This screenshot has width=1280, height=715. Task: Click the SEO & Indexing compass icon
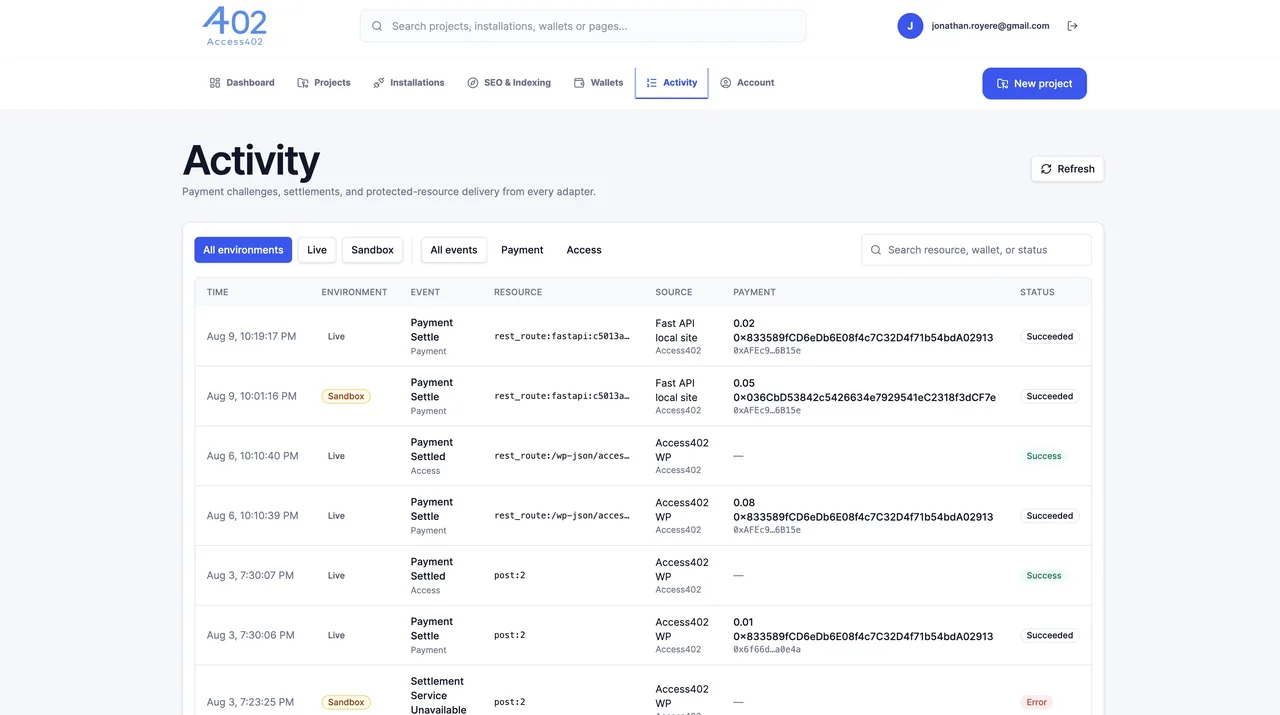point(473,83)
